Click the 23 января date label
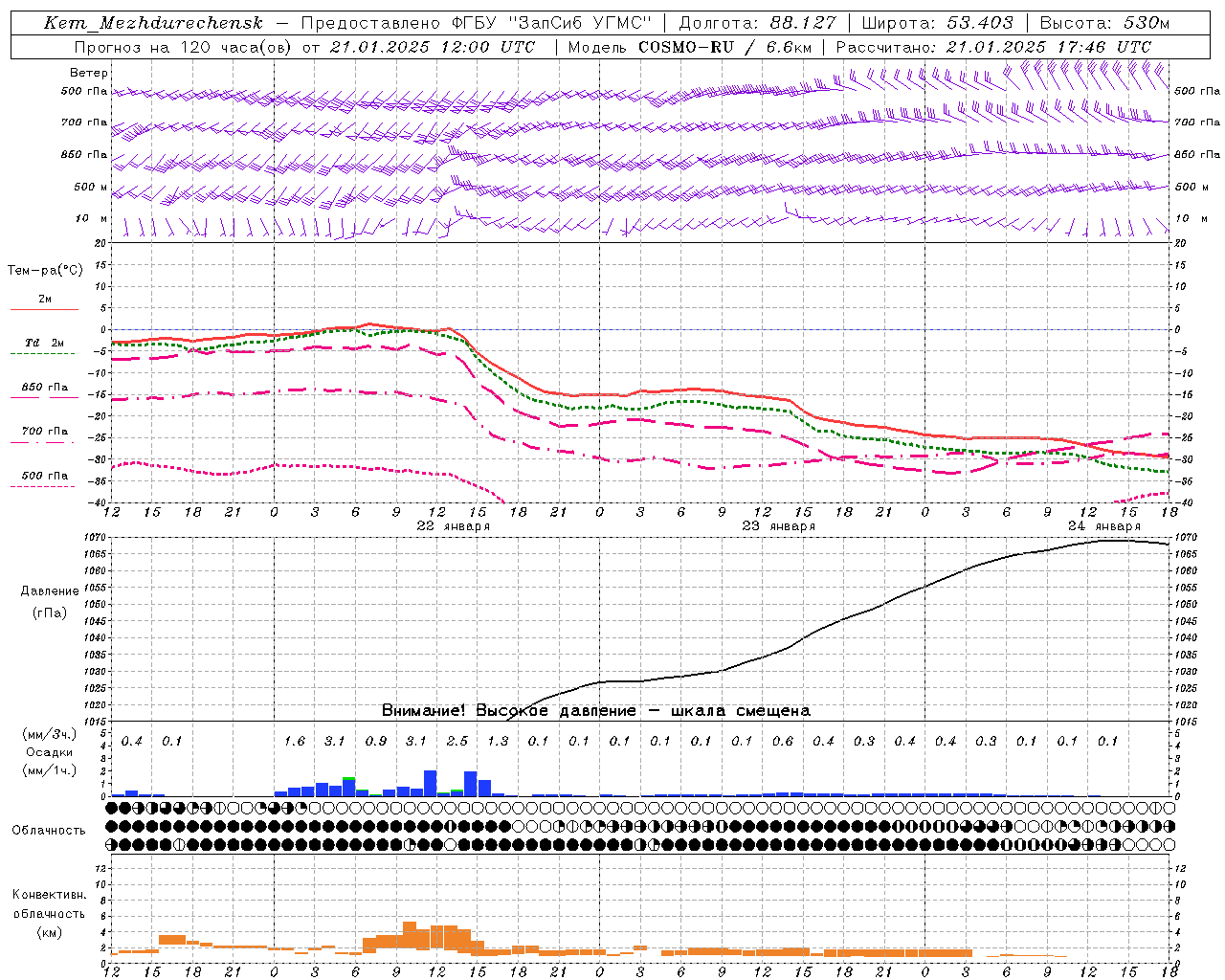 [779, 526]
